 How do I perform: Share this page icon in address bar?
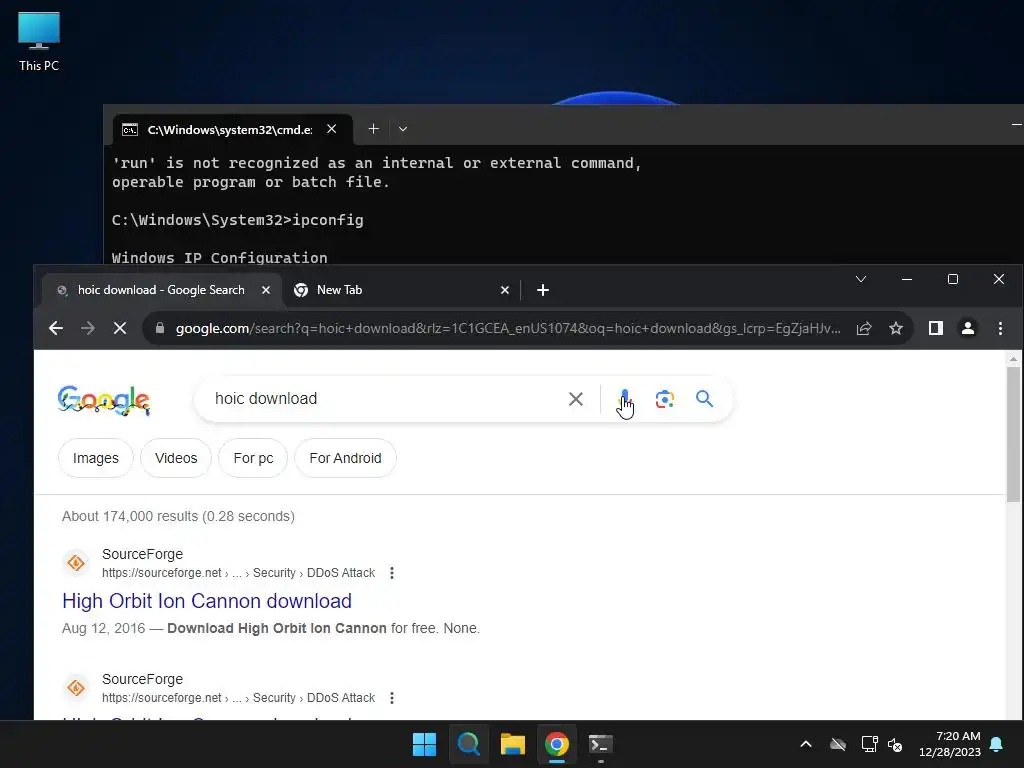click(864, 328)
